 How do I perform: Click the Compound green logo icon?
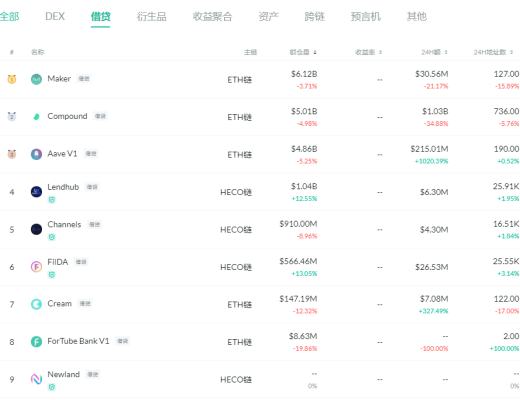pyautogui.click(x=36, y=117)
